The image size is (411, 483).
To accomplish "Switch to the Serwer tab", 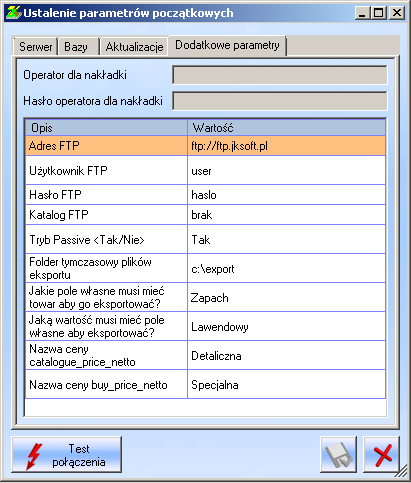I will pyautogui.click(x=35, y=47).
